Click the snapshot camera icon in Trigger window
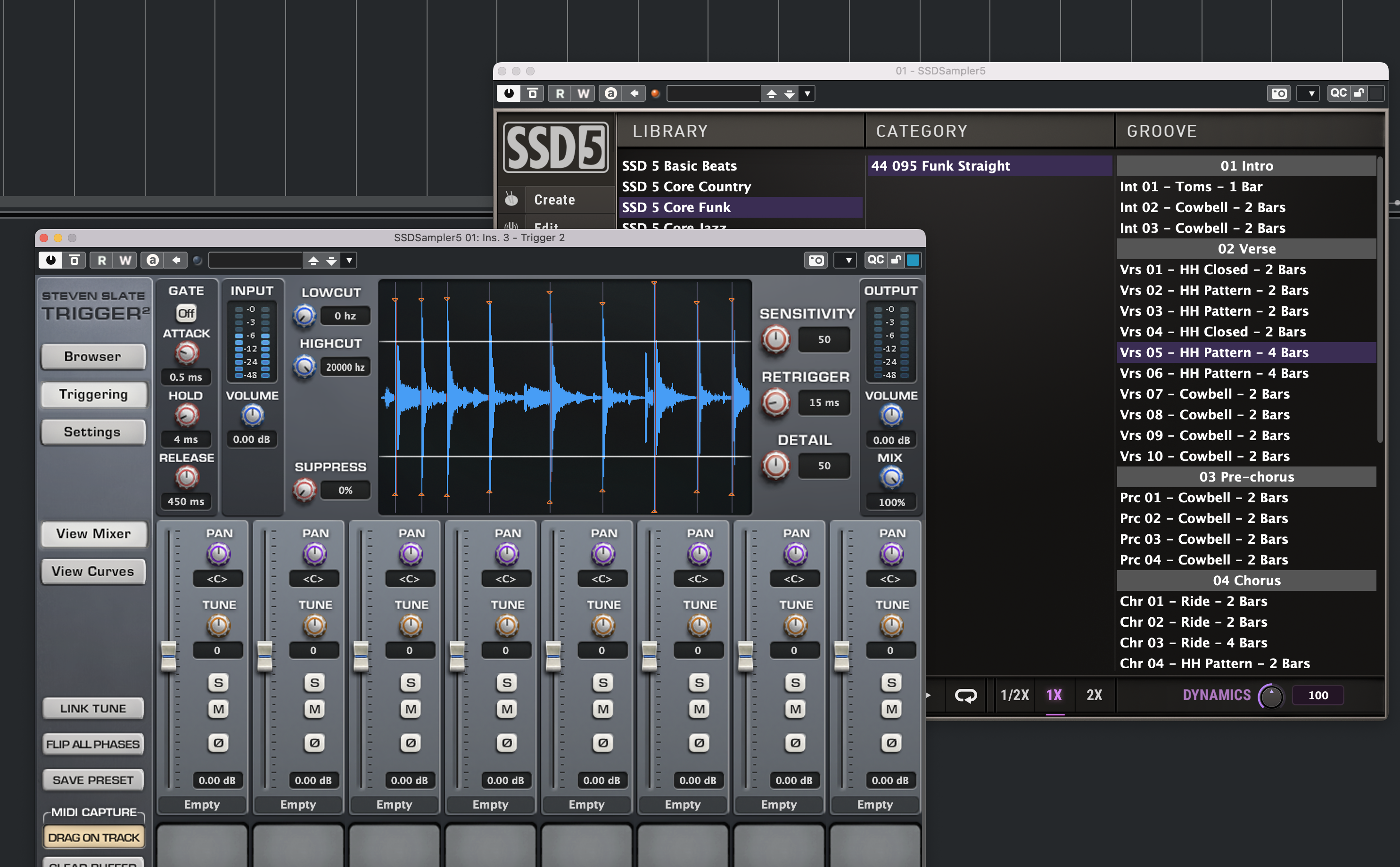The image size is (1400, 867). [x=816, y=260]
